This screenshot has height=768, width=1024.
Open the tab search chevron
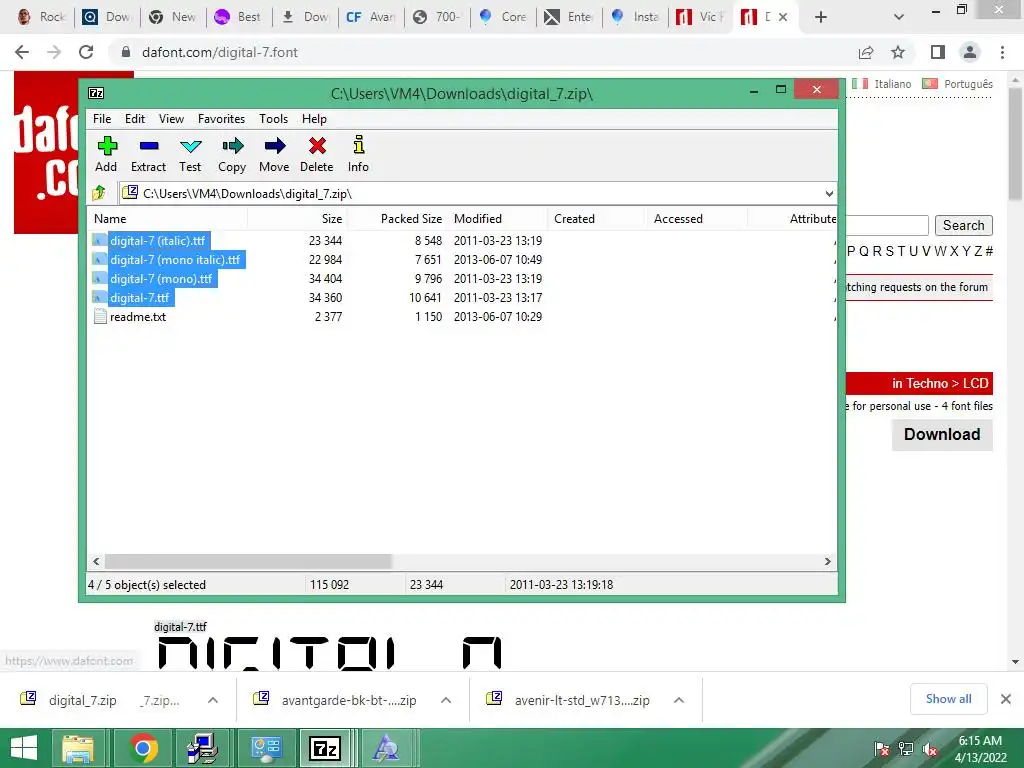899,17
